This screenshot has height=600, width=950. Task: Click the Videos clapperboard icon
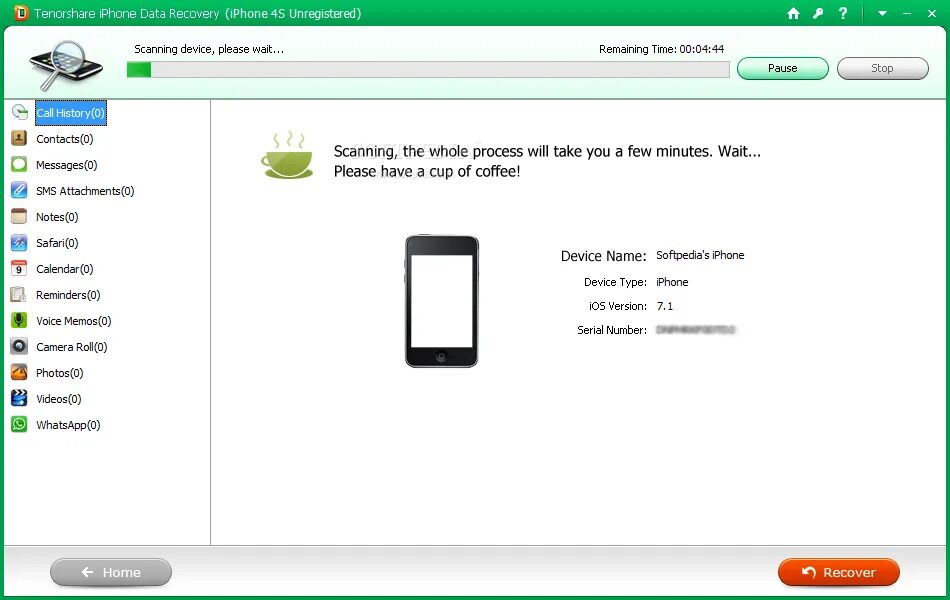pos(19,398)
